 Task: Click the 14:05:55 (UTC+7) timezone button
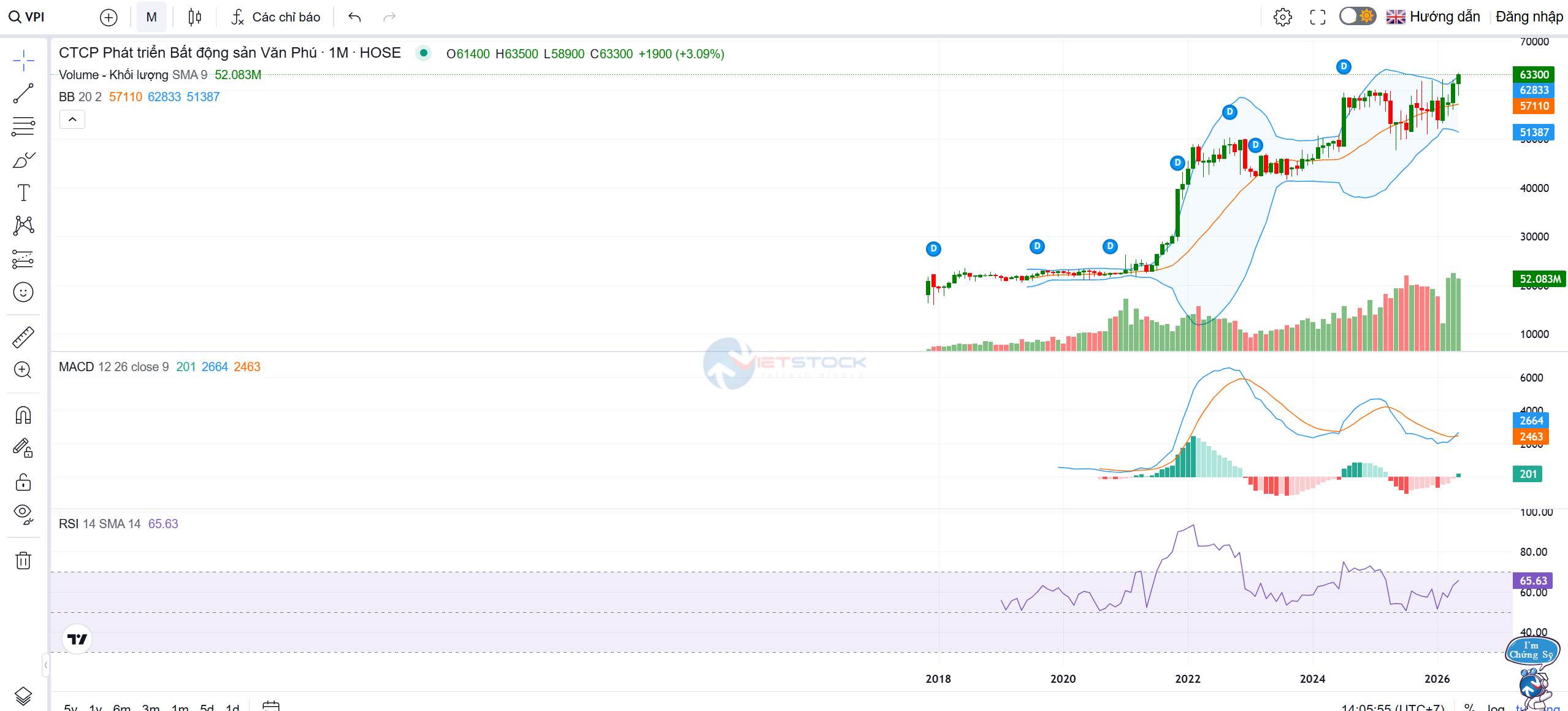pyautogui.click(x=1393, y=707)
